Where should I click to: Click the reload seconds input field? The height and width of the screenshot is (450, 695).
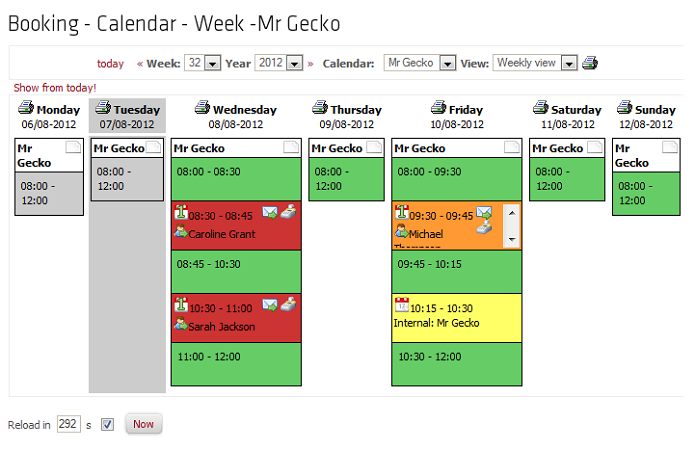click(x=69, y=424)
